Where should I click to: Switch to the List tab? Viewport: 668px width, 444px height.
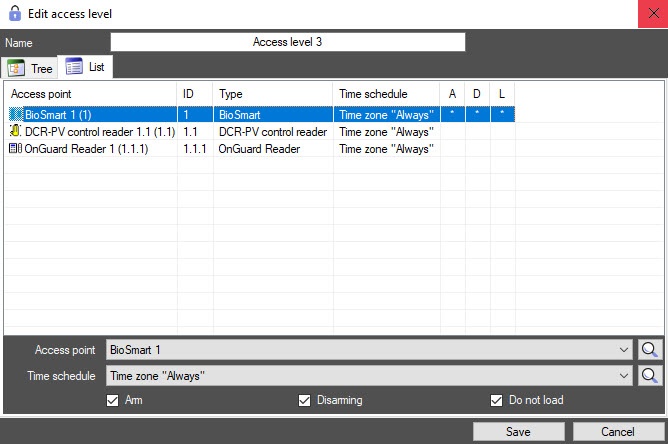pos(85,67)
